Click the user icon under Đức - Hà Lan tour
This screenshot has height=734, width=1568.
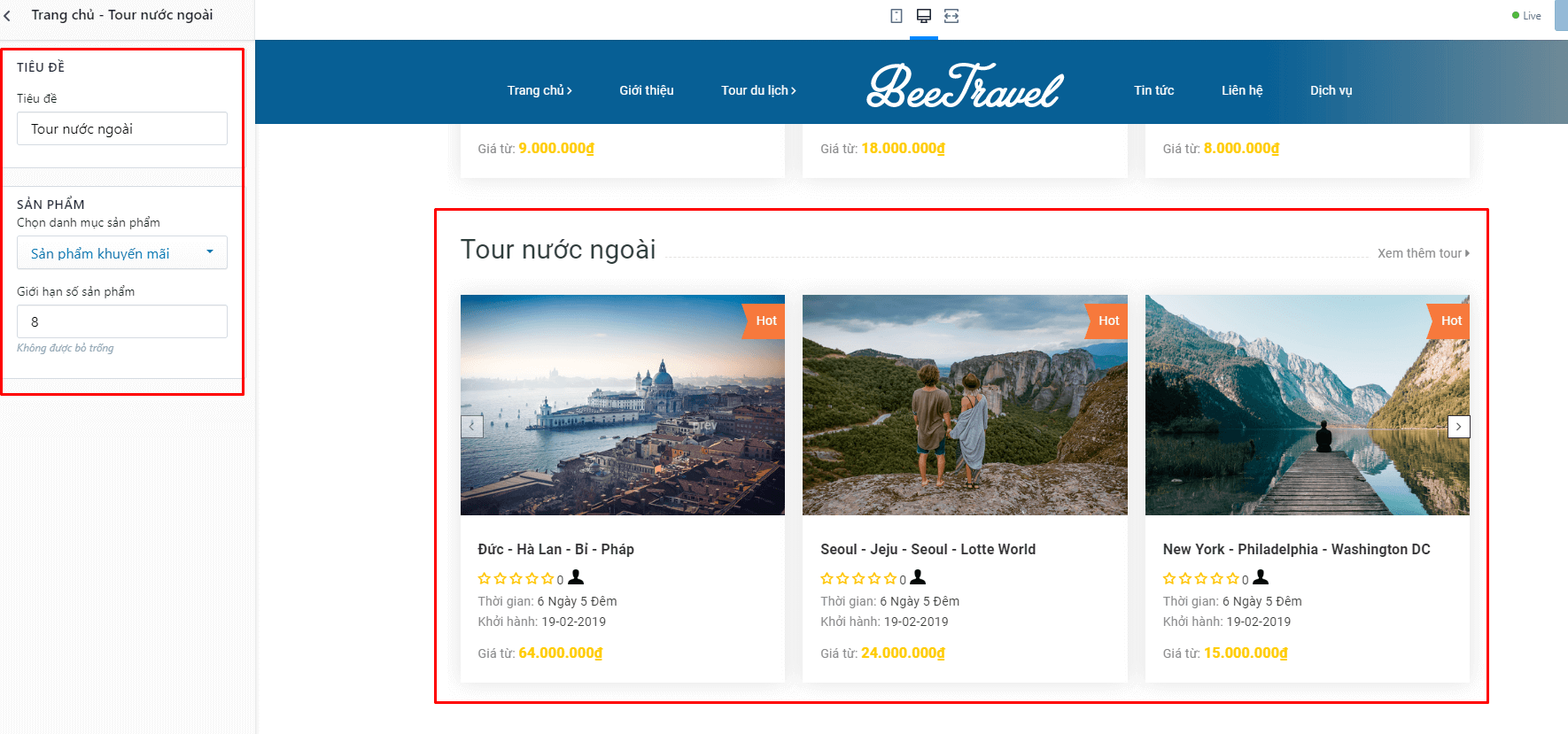click(576, 577)
